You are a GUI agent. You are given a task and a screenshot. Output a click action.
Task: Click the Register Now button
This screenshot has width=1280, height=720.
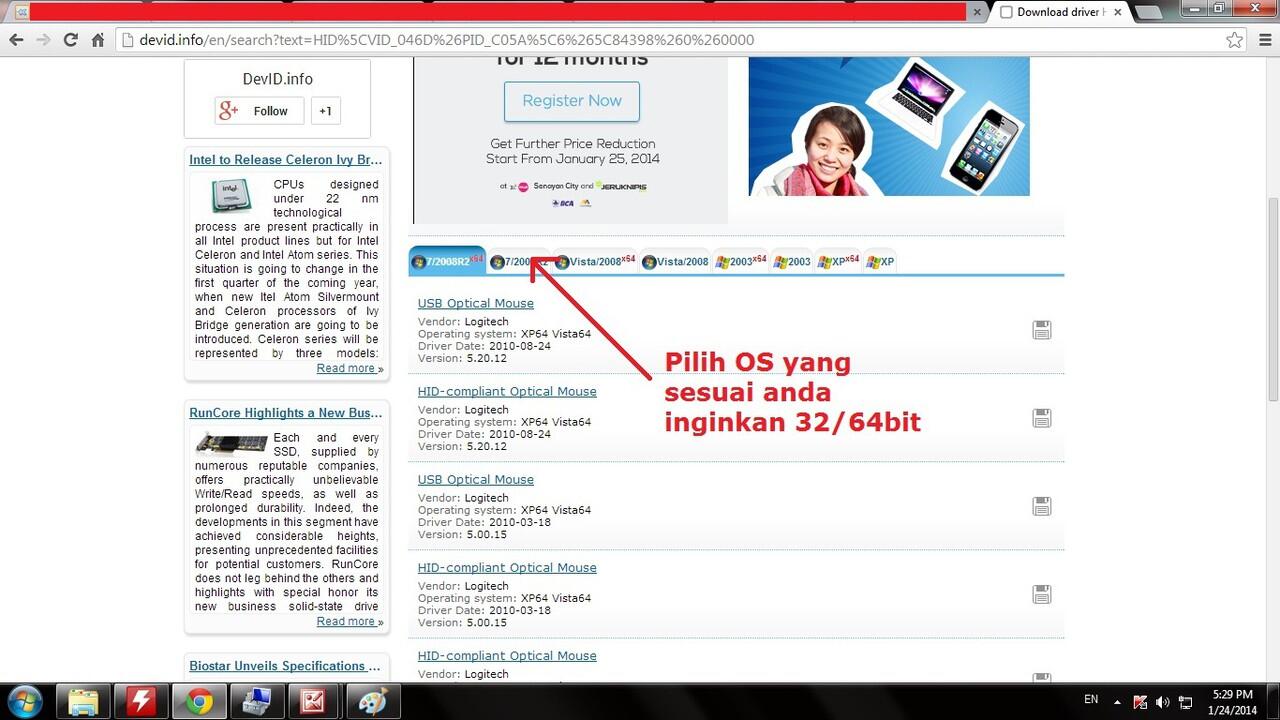[x=571, y=101]
